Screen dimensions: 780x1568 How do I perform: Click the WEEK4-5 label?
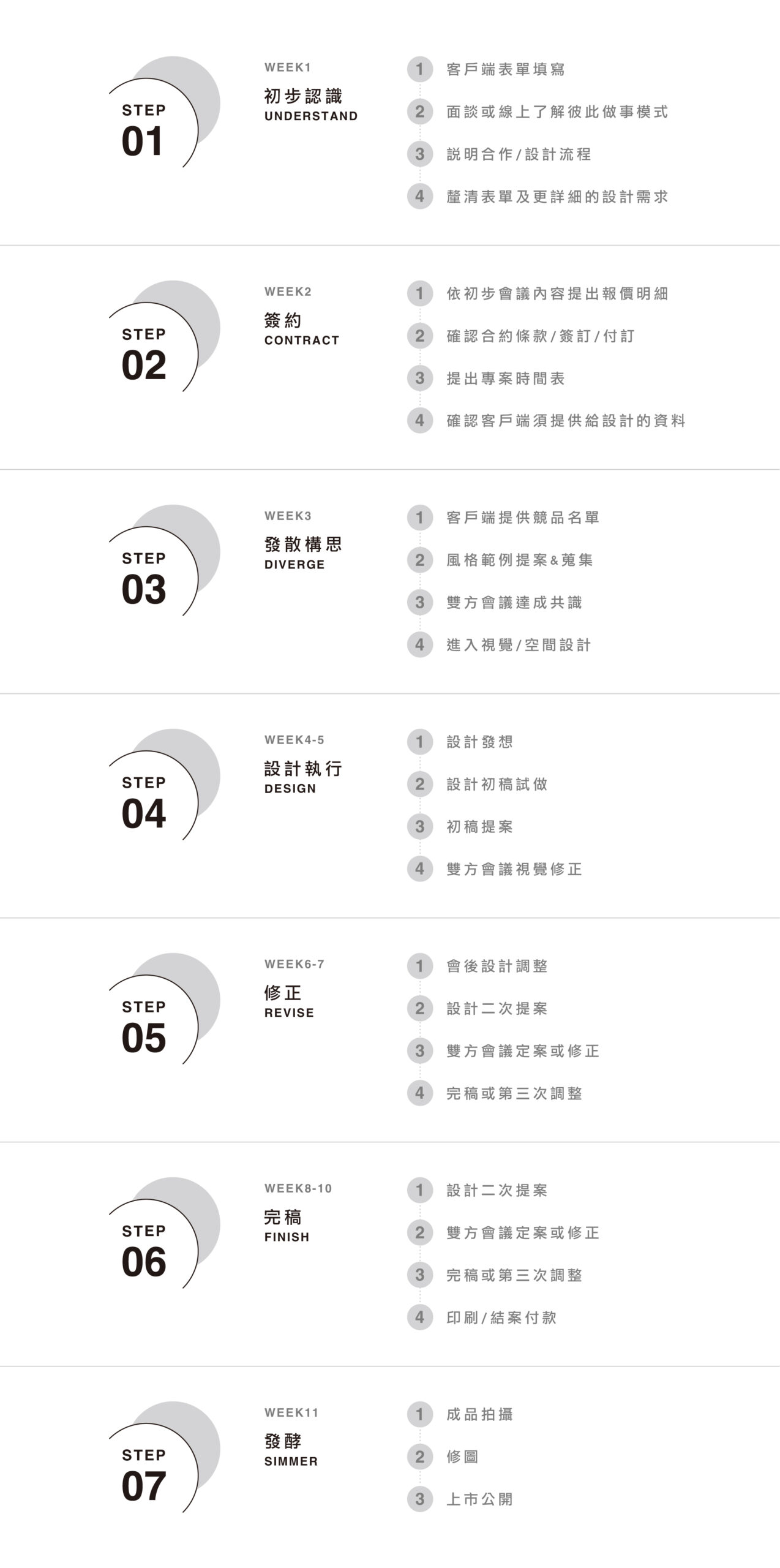coord(294,740)
